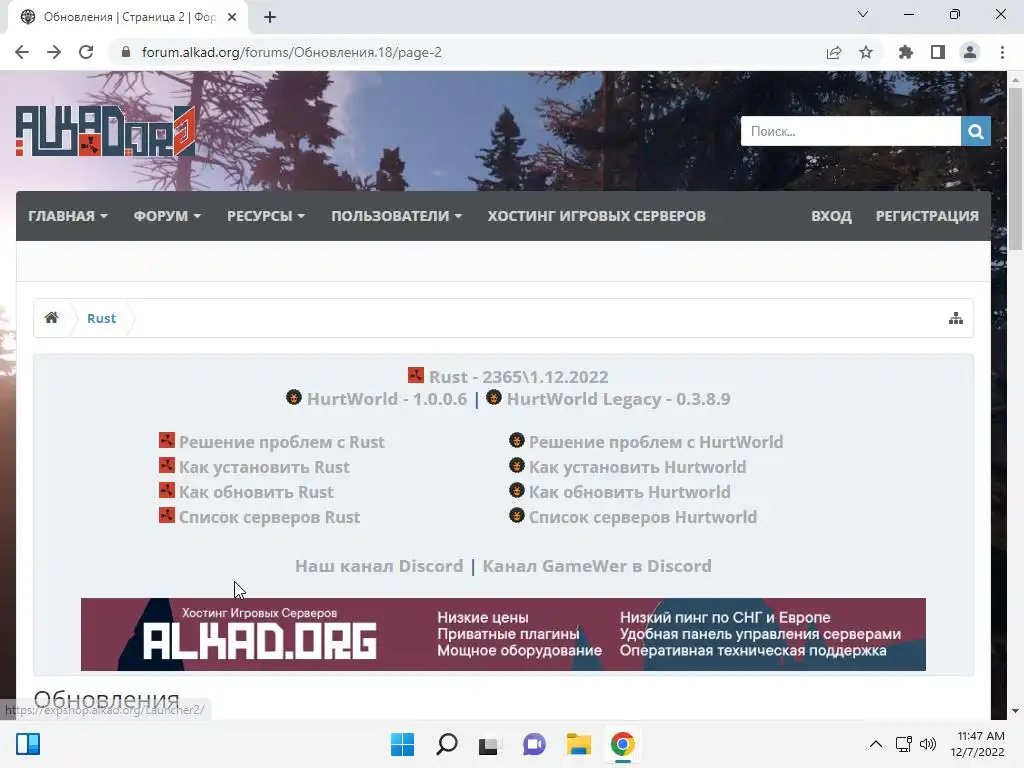Screen dimensions: 1024x768
Task: Click the icon next to Решение проблем с HurtWorld
Action: point(517,440)
